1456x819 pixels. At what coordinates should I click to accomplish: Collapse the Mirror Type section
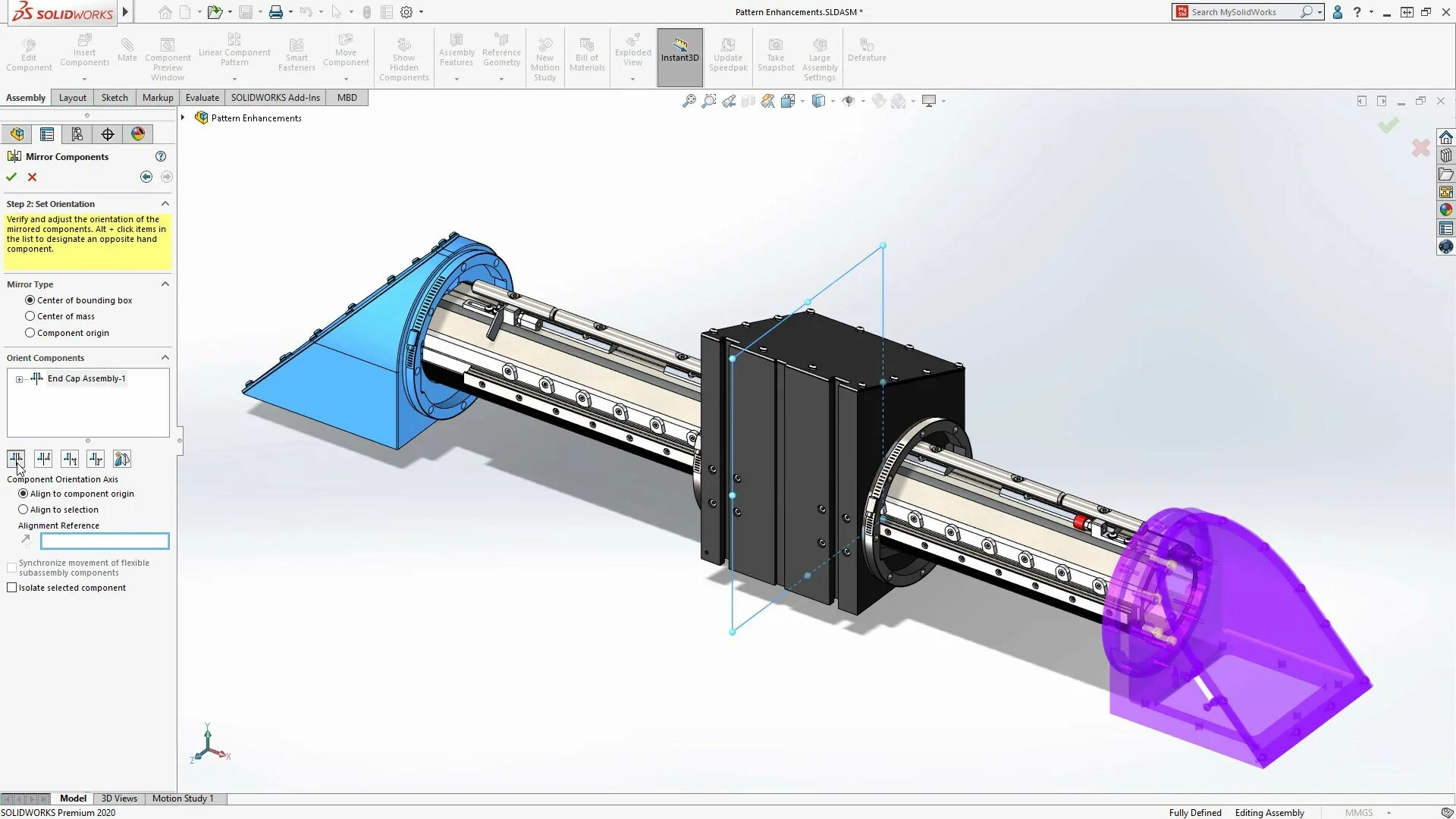(165, 284)
